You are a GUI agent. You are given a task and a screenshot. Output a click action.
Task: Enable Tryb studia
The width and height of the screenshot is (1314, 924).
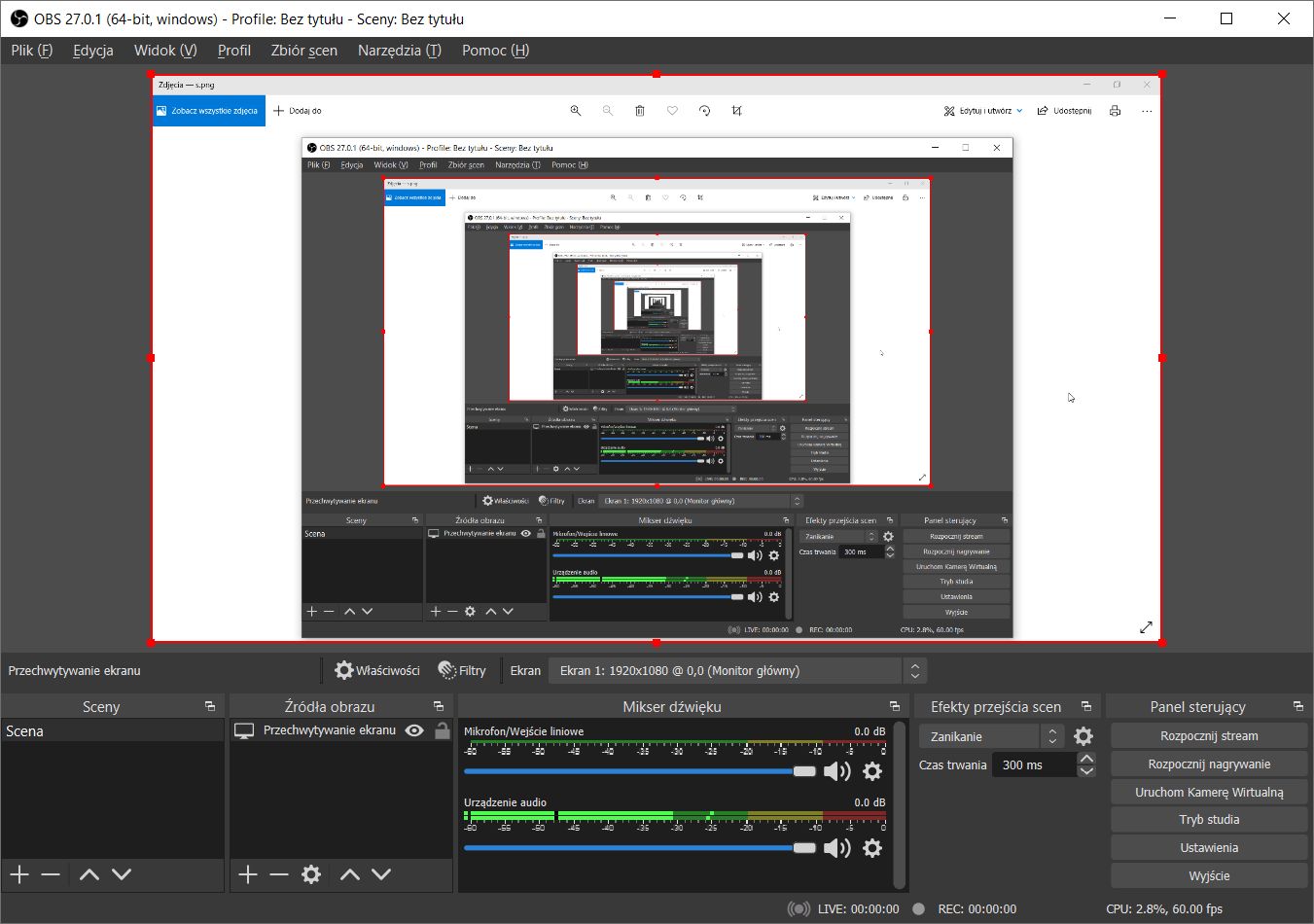click(1209, 820)
